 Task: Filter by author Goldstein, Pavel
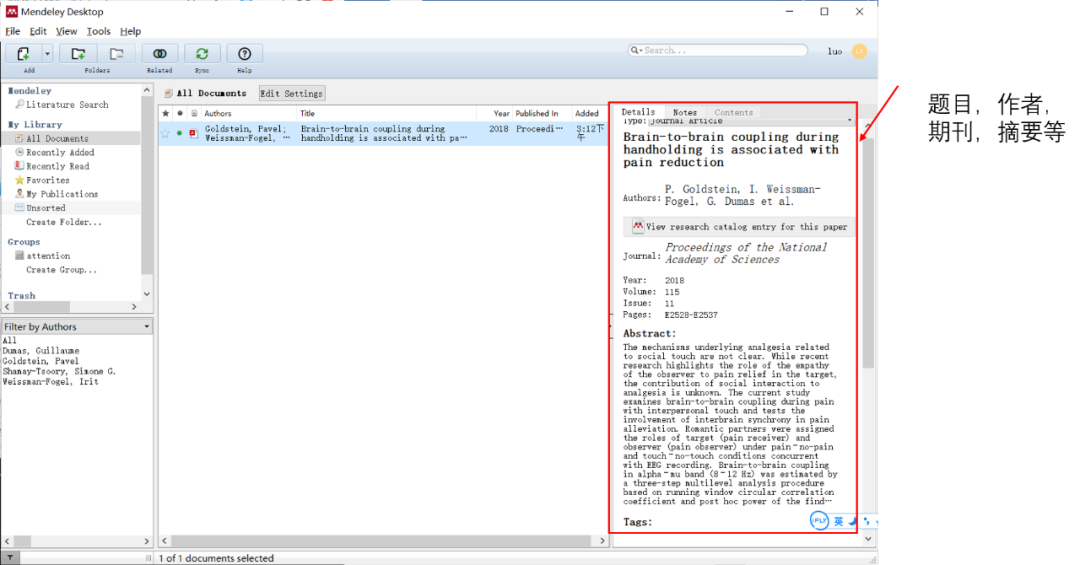[41, 361]
